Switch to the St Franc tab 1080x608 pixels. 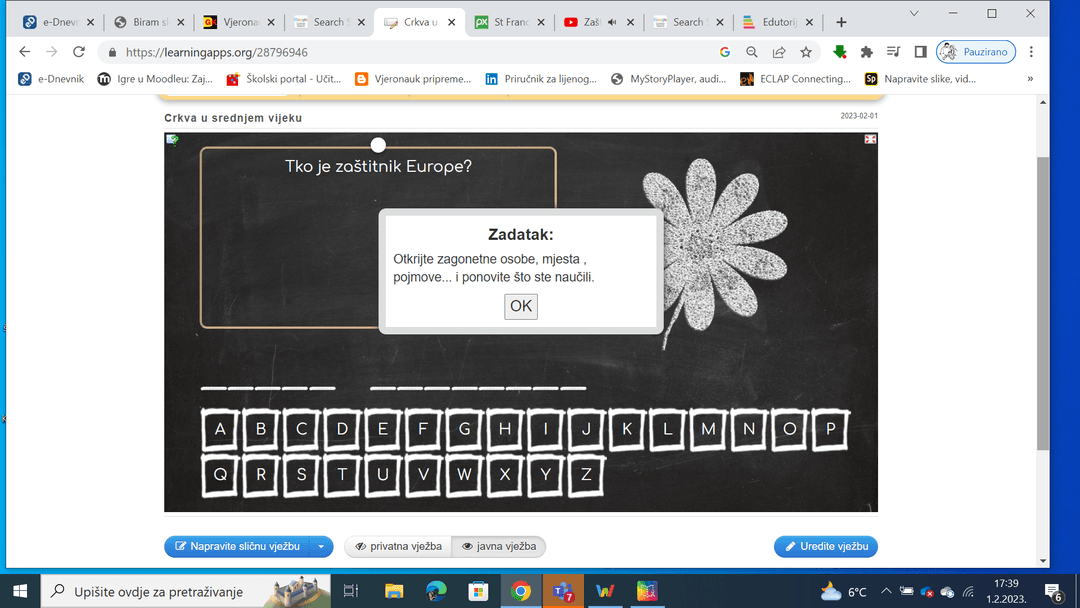tap(510, 22)
